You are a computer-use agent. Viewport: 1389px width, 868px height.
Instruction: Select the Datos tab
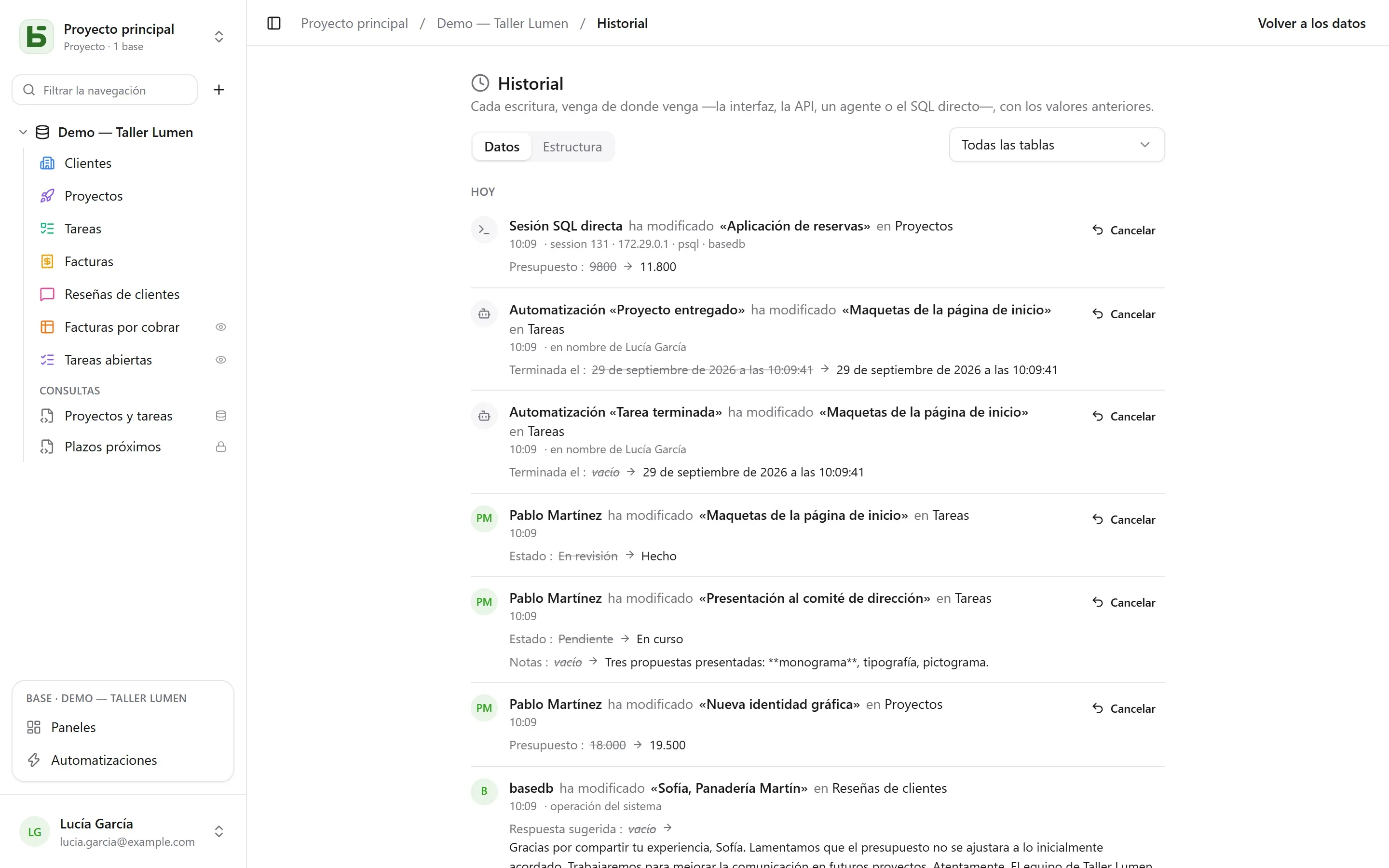coord(502,147)
